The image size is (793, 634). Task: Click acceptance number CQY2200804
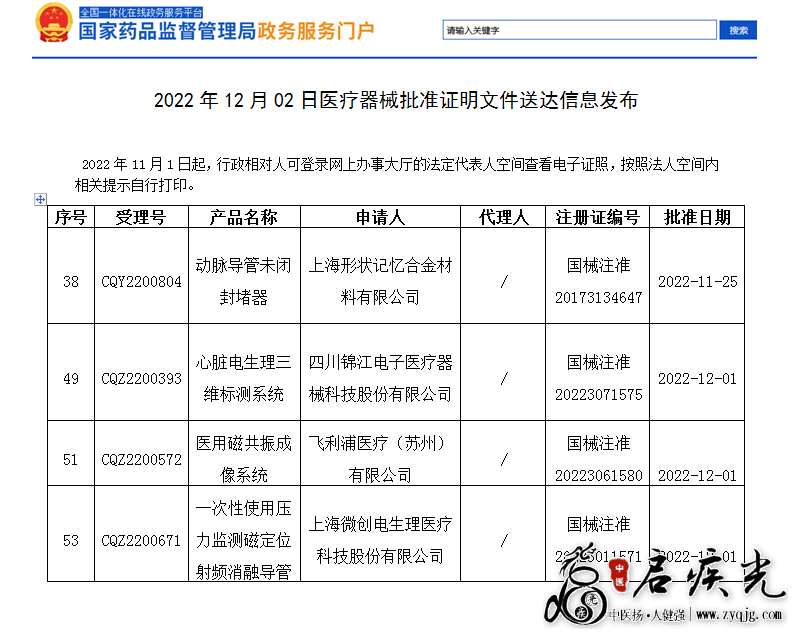click(141, 282)
